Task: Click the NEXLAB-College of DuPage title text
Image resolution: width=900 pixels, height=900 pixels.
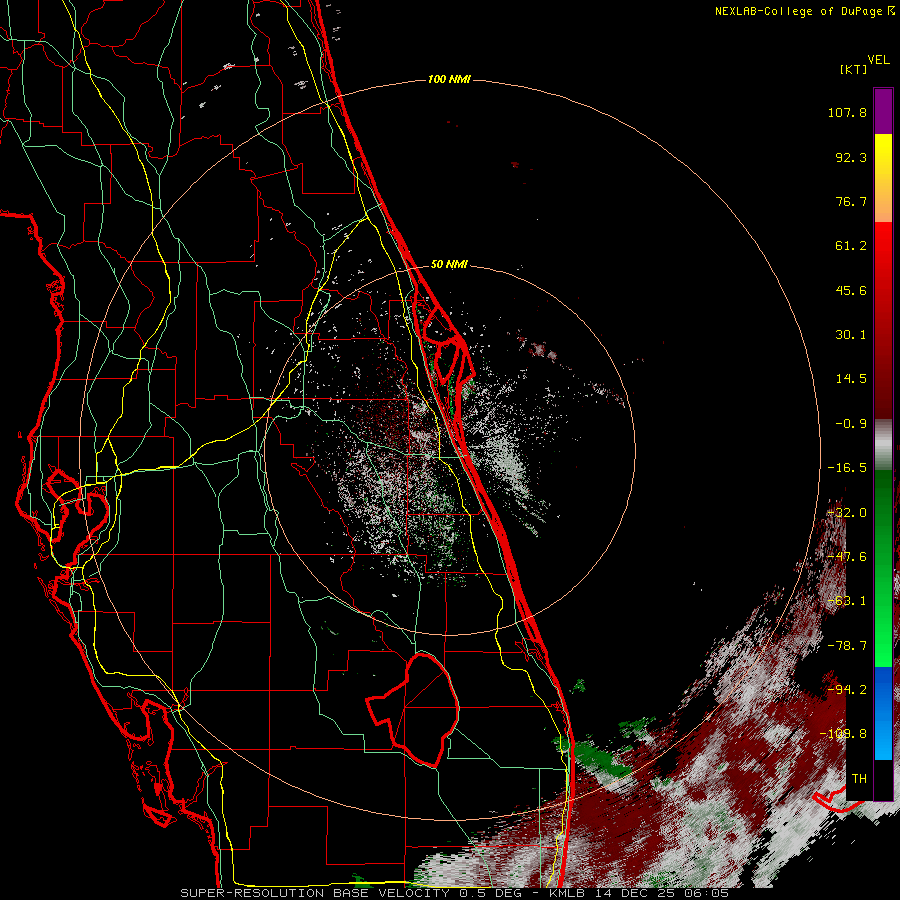Action: pos(799,11)
